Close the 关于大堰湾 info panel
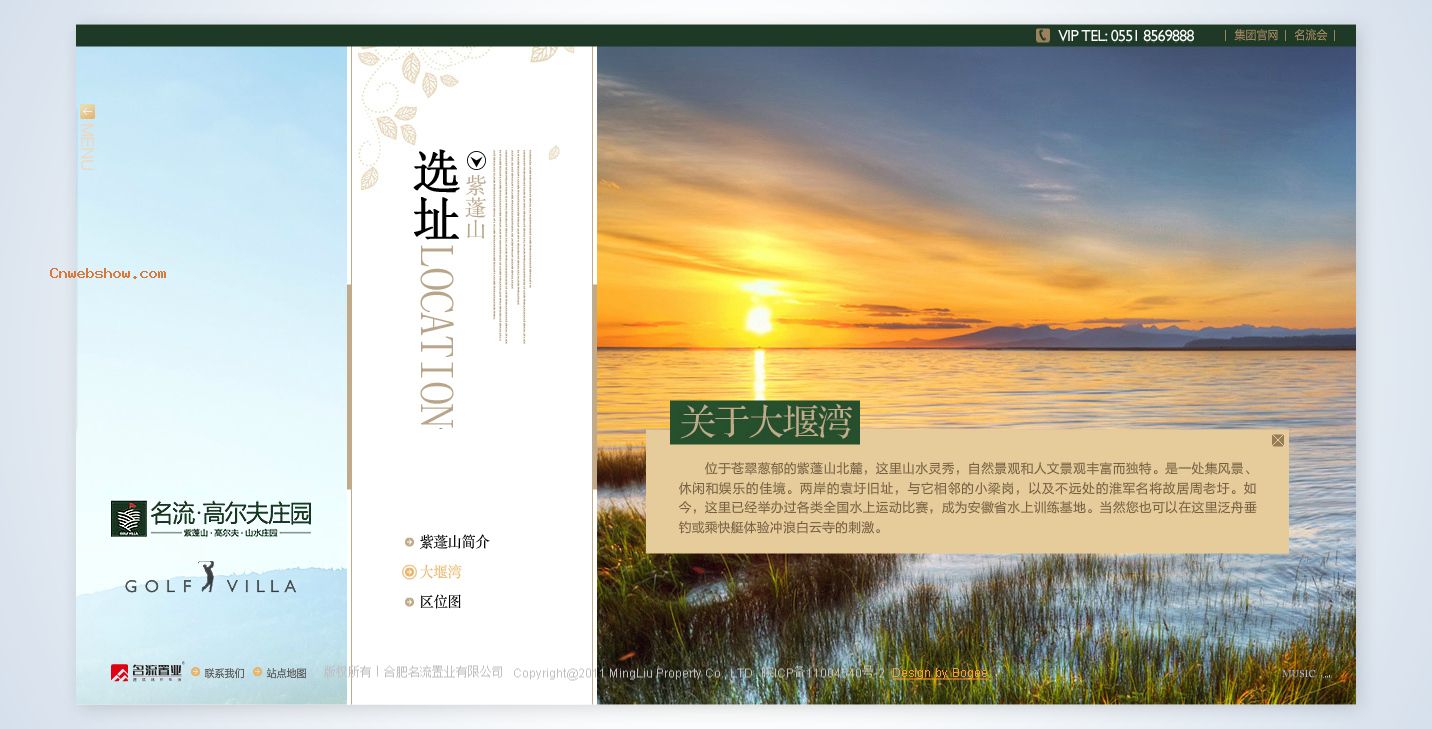The height and width of the screenshot is (729, 1432). (x=1278, y=440)
